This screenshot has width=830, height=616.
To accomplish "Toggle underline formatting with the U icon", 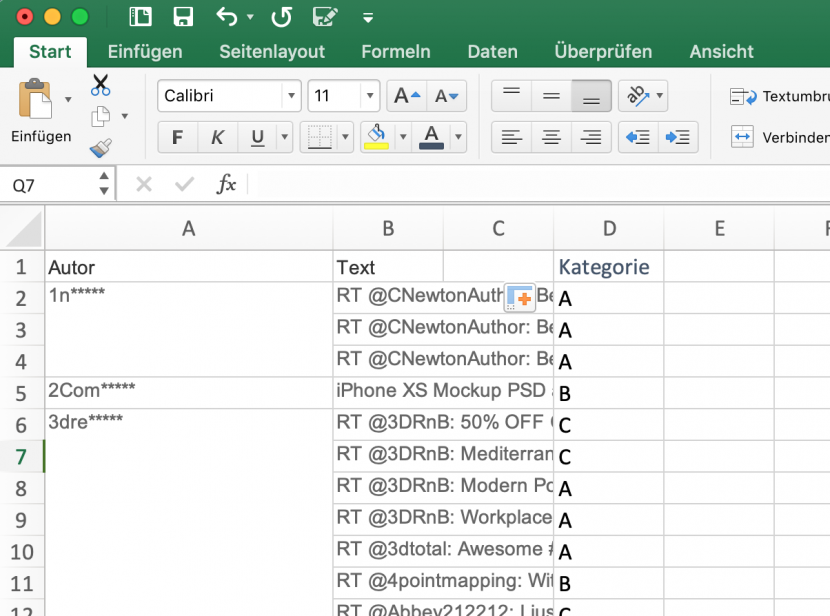I will click(257, 137).
